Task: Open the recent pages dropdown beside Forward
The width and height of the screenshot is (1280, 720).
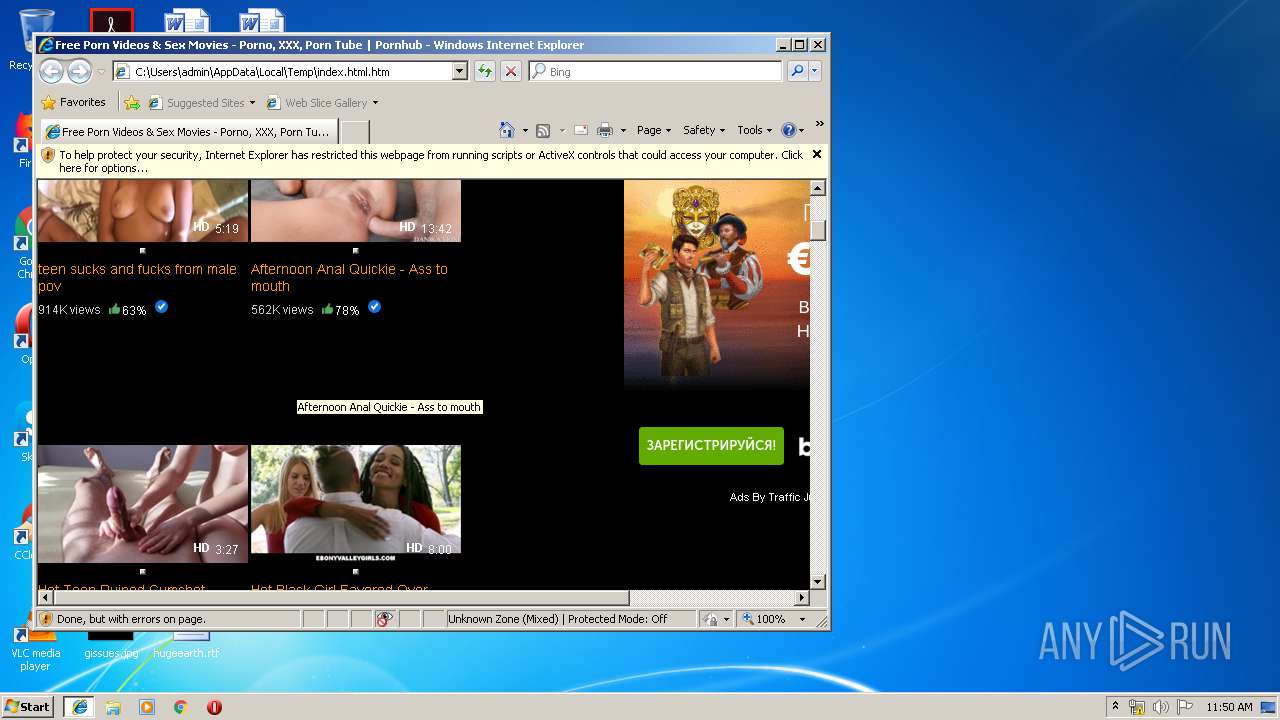Action: pos(101,72)
